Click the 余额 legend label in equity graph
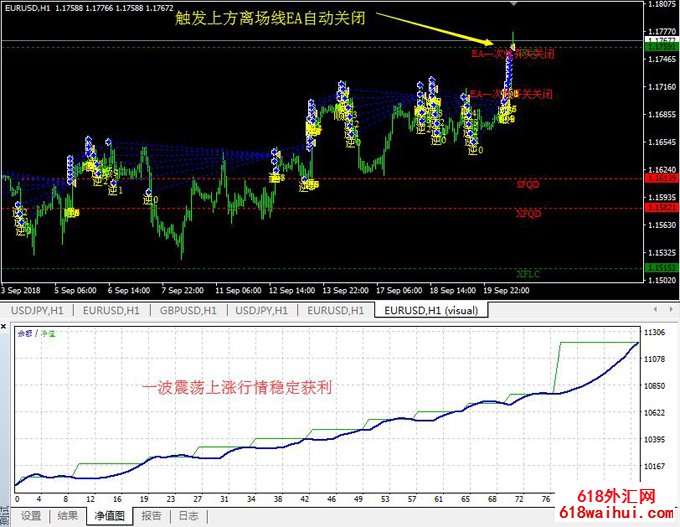Screen dimensions: 680x527 point(25,333)
